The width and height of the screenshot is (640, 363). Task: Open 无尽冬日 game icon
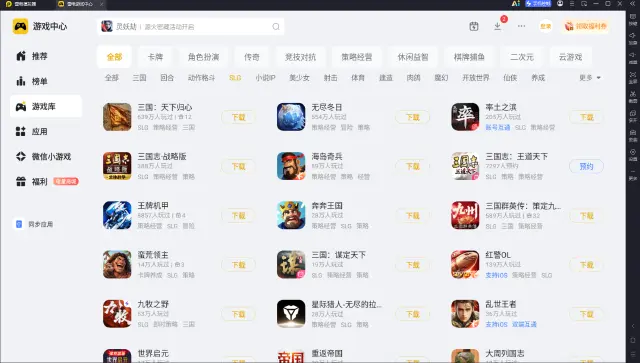click(x=291, y=117)
